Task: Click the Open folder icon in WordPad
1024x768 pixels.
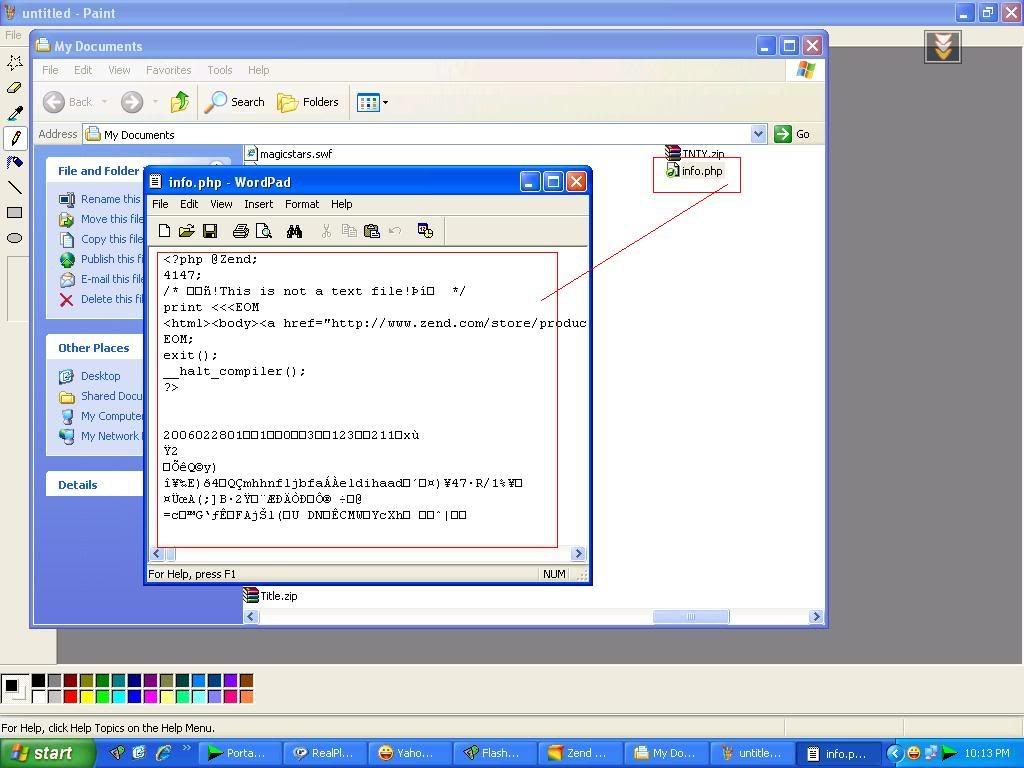Action: pos(187,231)
